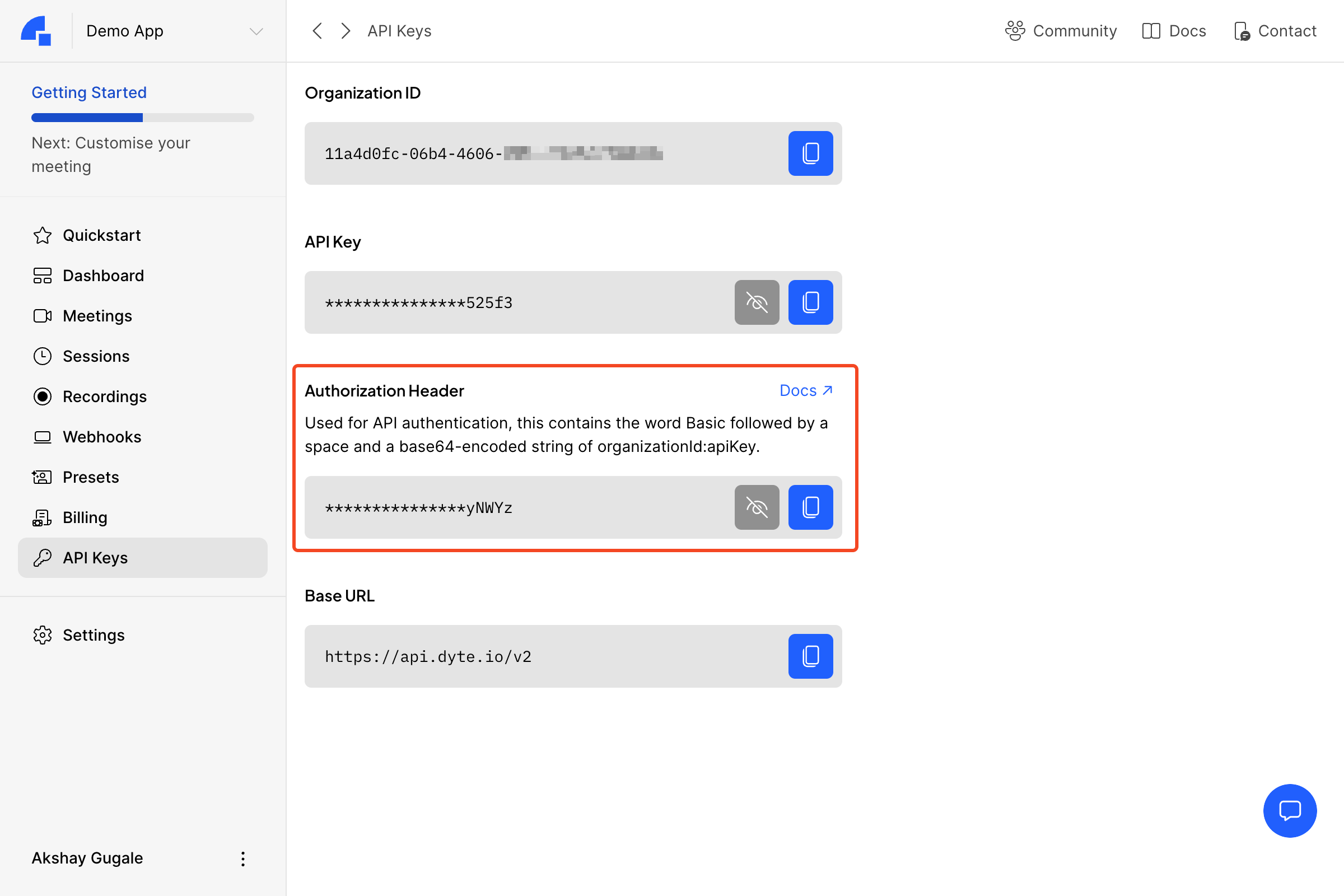Open the Presets page
Viewport: 1344px width, 896px height.
(x=90, y=477)
